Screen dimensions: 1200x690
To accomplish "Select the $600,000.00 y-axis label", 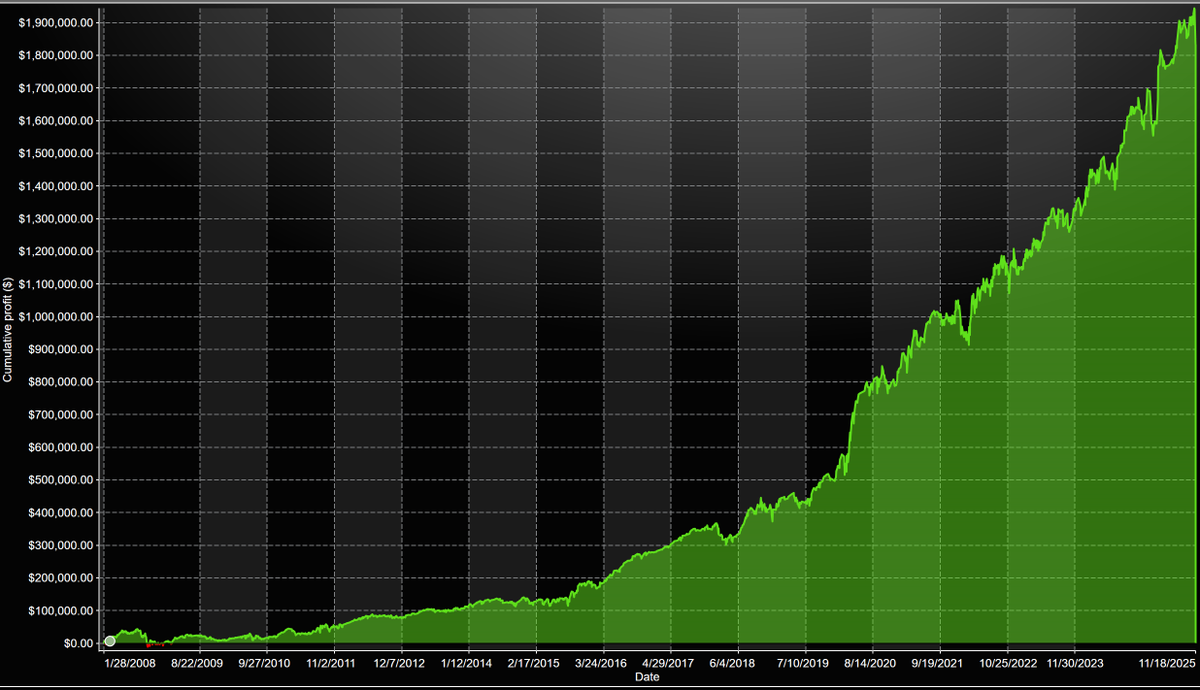I will 63,447.
